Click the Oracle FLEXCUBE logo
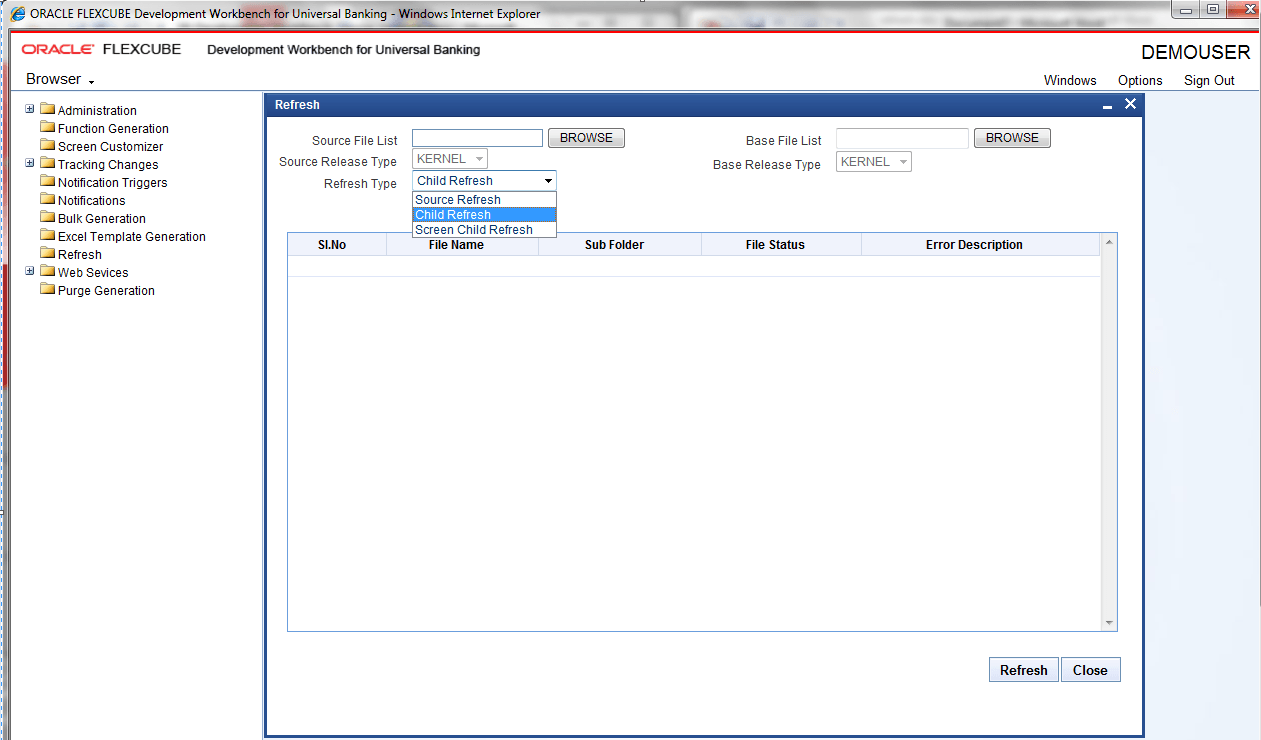The height and width of the screenshot is (740, 1261). pyautogui.click(x=101, y=49)
